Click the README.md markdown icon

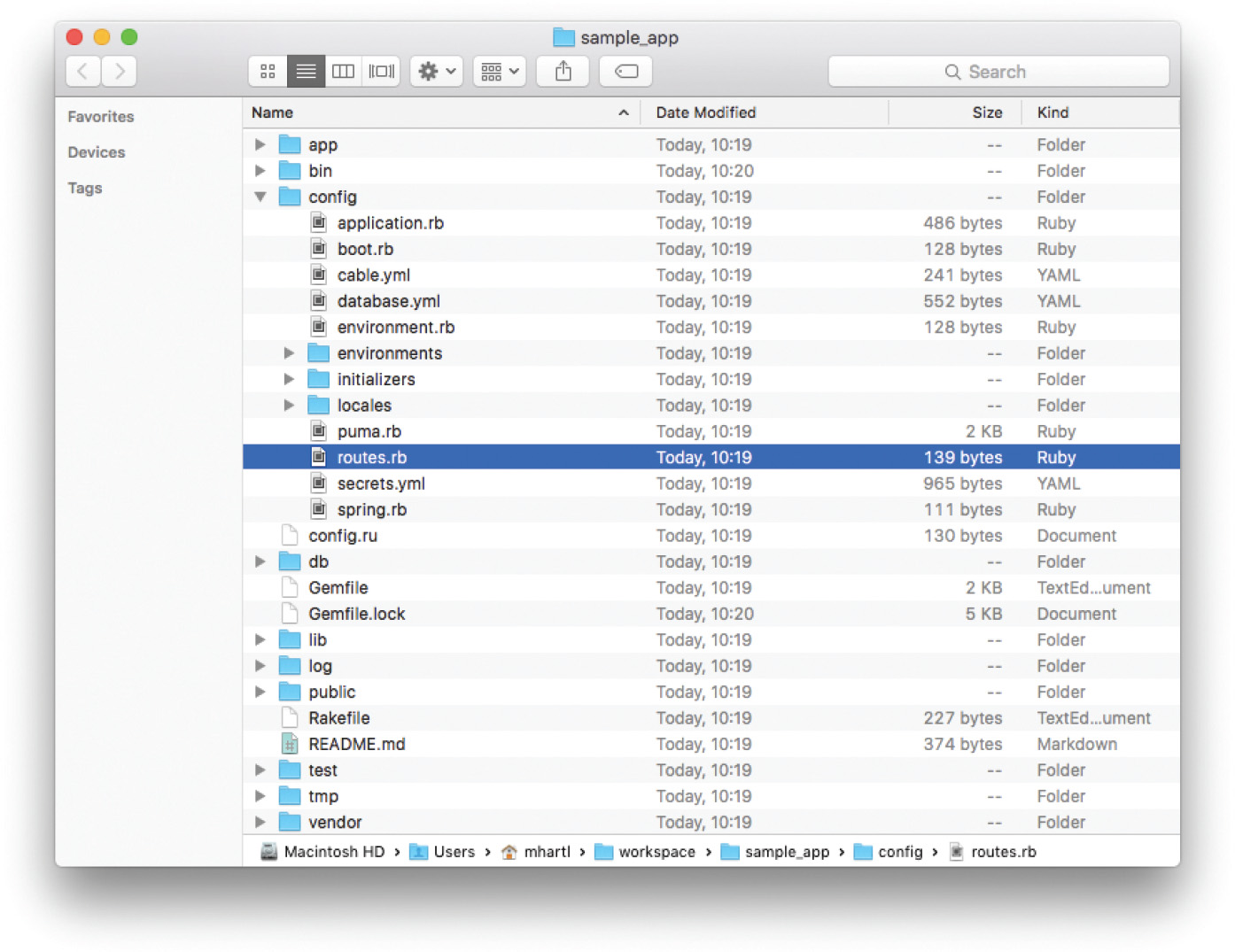[x=290, y=744]
